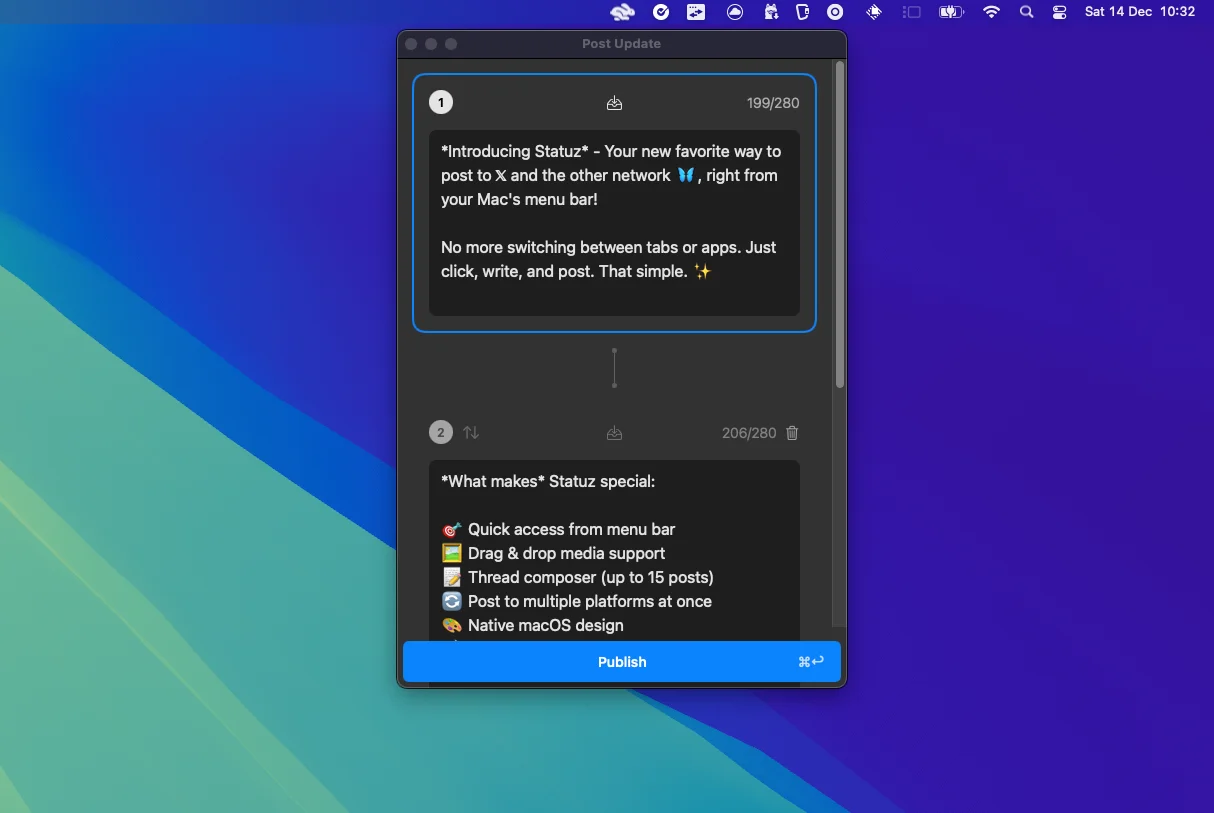
Task: Open the battery status menu
Action: point(951,12)
